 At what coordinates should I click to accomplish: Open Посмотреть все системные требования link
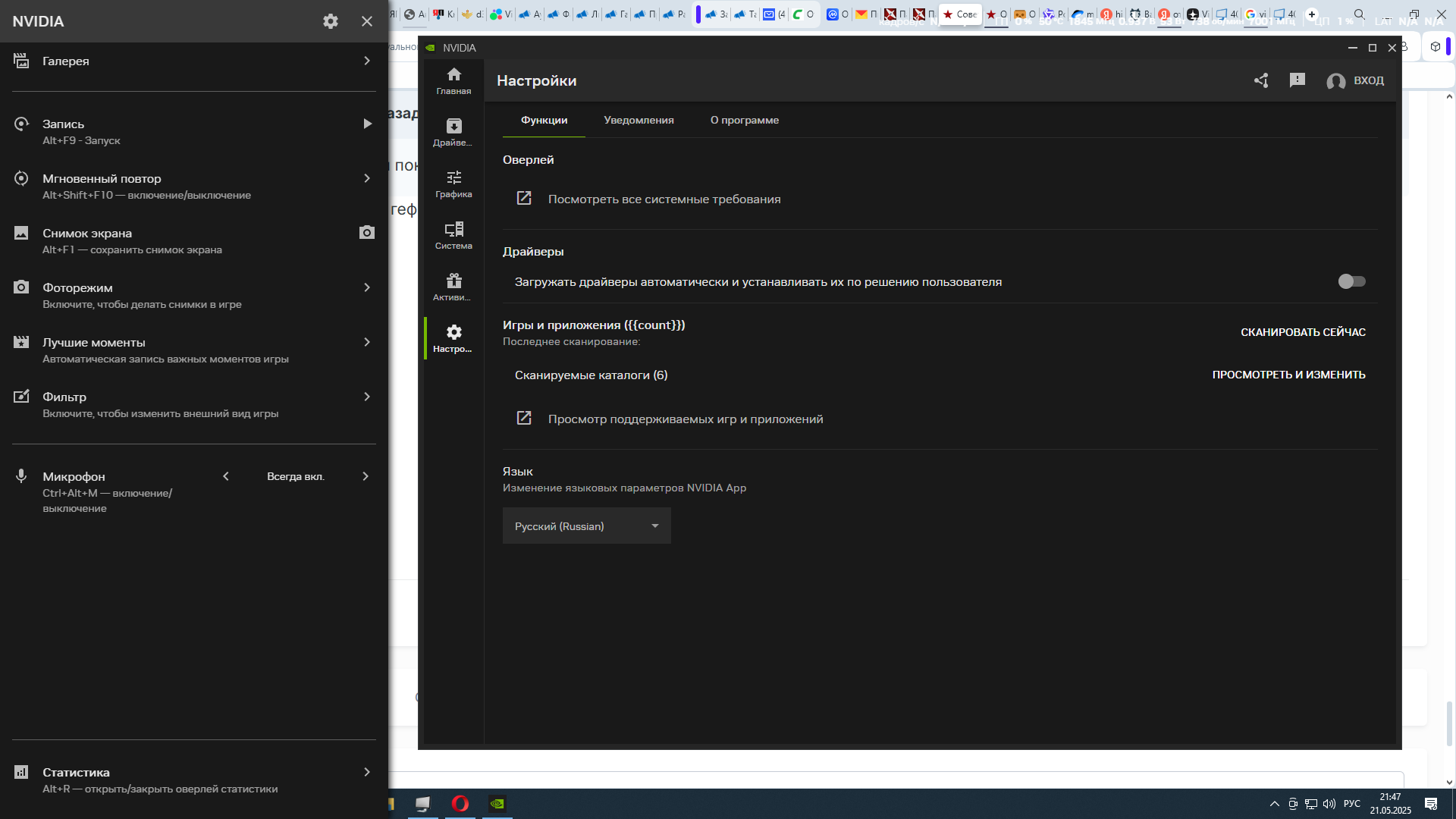coord(664,199)
